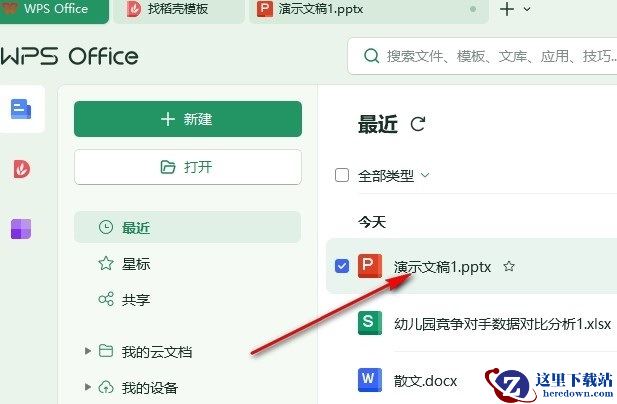Click the search files input field

[484, 56]
